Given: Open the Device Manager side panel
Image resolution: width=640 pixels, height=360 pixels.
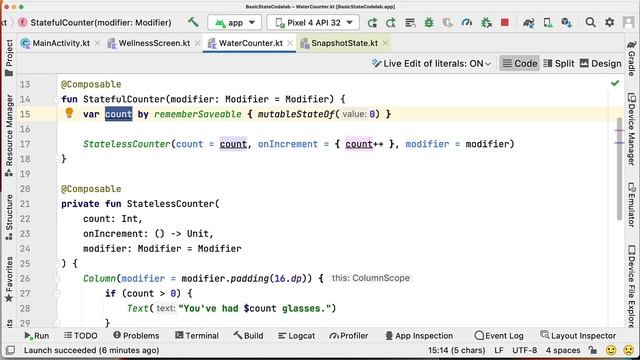Looking at the screenshot, I should pos(631,129).
